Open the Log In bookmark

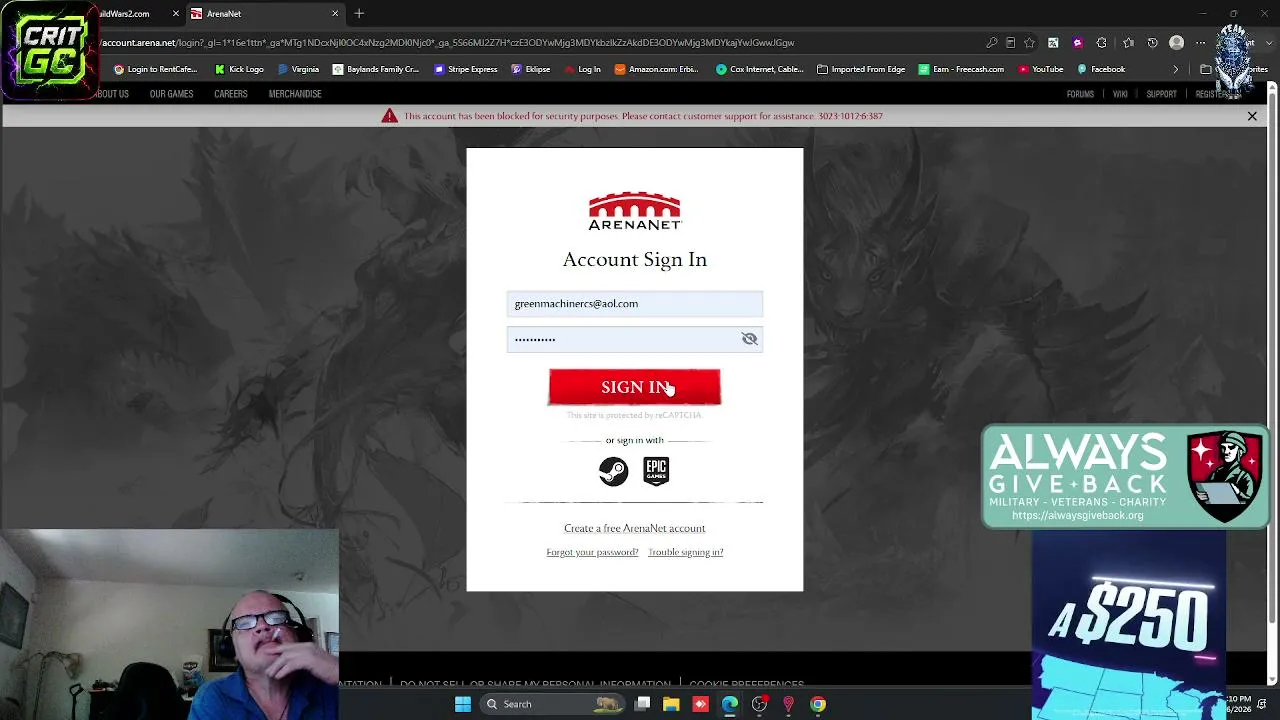tap(582, 69)
